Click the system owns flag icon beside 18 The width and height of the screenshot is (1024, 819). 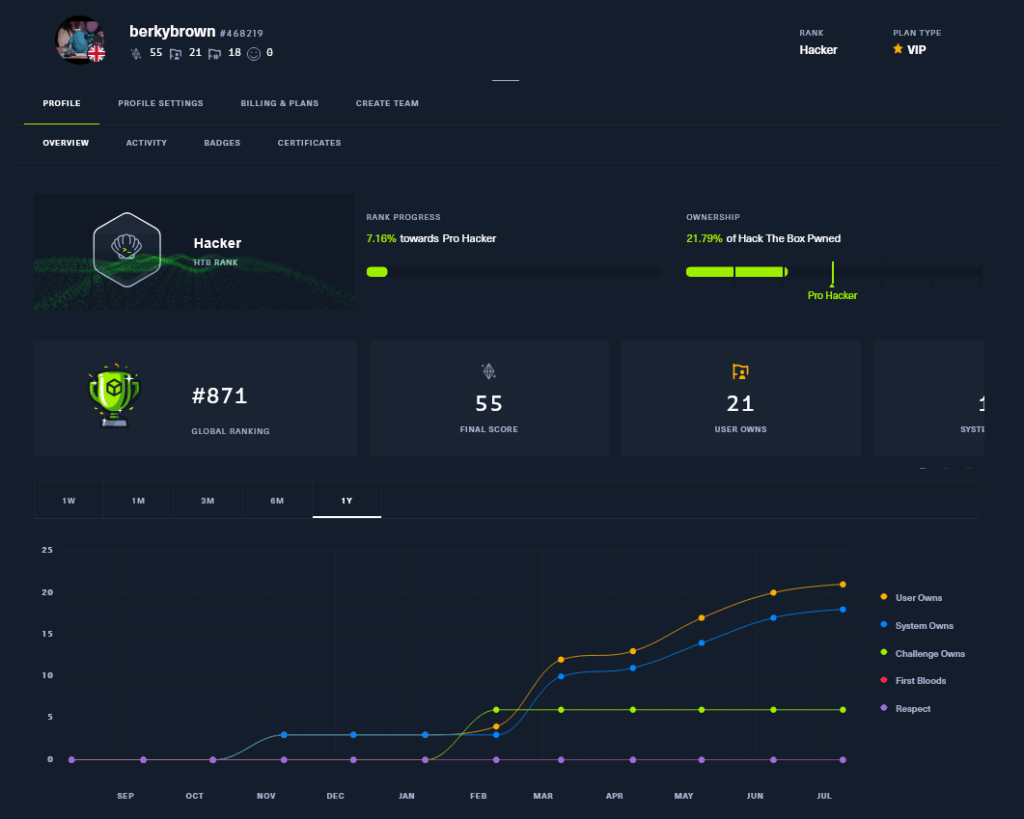point(214,54)
